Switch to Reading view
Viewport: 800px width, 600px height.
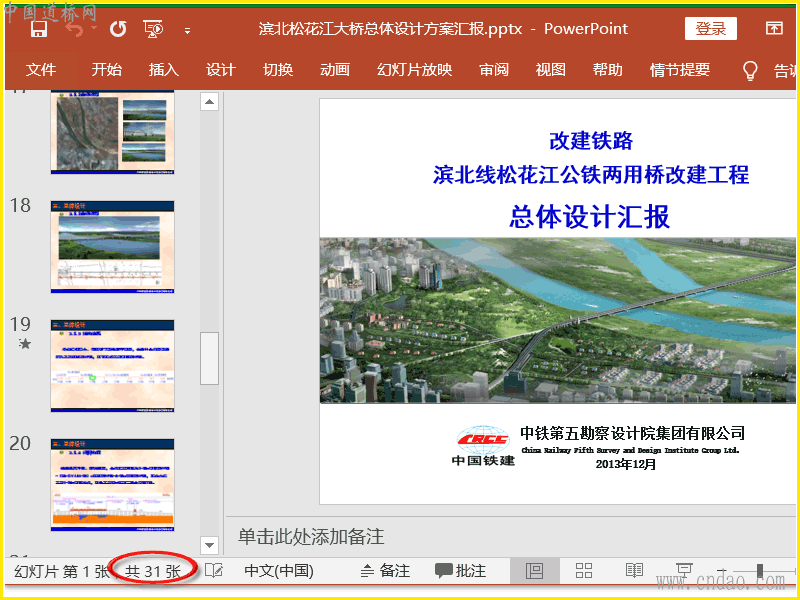coord(634,571)
